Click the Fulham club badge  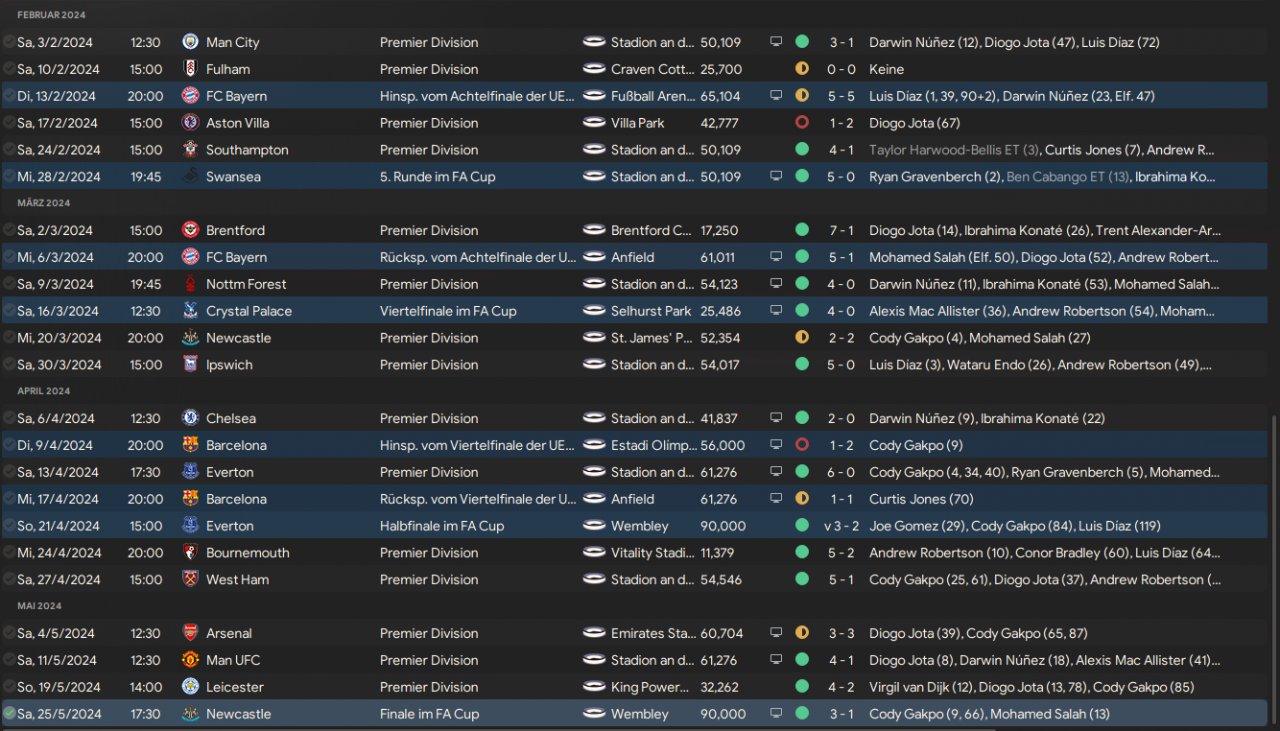tap(190, 69)
